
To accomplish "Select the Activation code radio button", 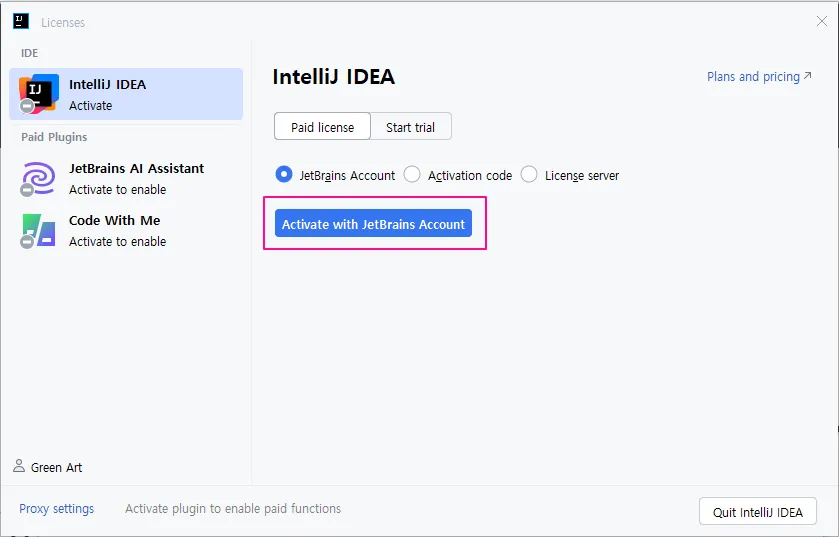I will 412,174.
